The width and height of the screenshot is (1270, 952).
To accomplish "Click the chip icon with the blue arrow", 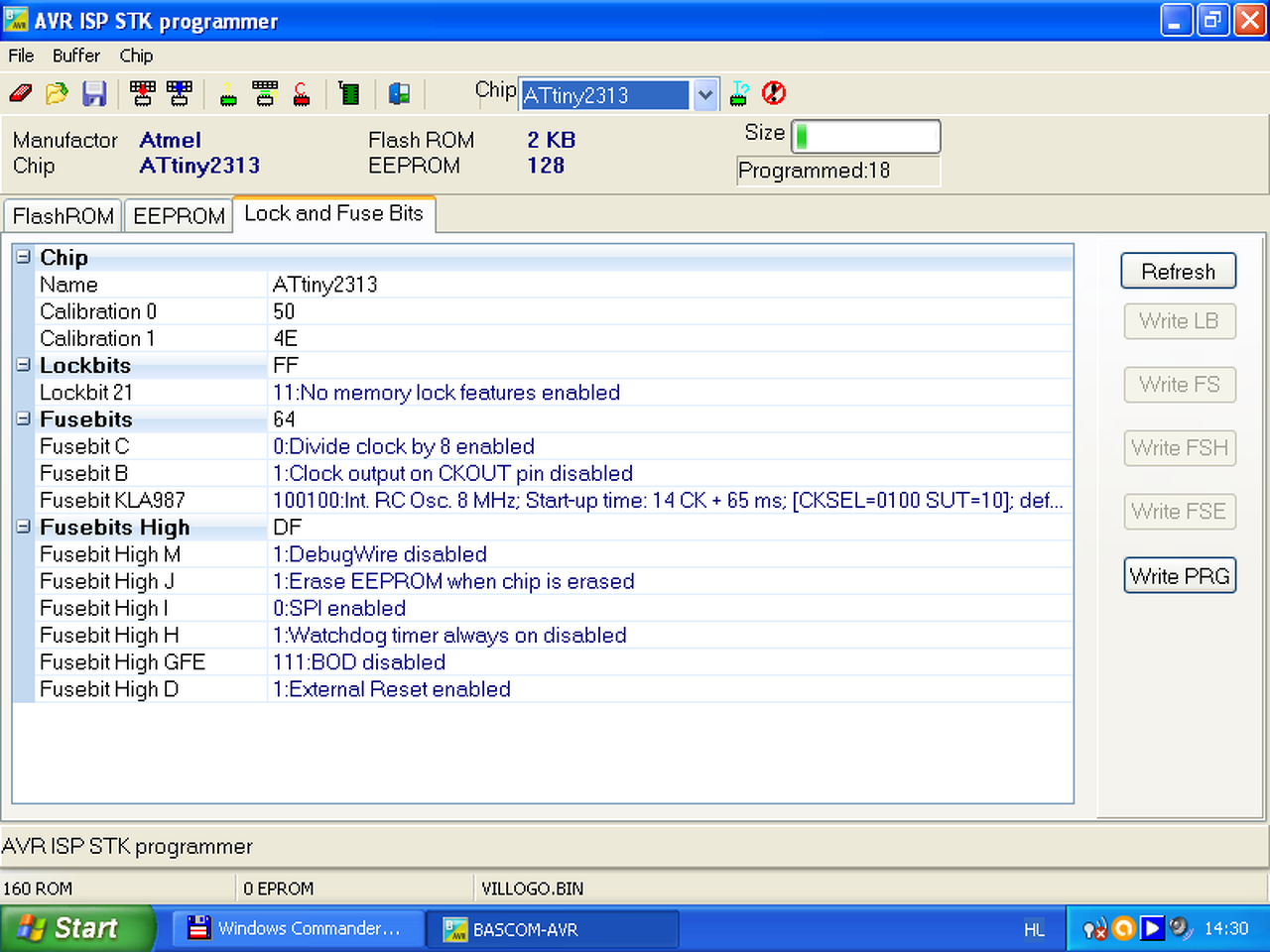I will [x=180, y=94].
